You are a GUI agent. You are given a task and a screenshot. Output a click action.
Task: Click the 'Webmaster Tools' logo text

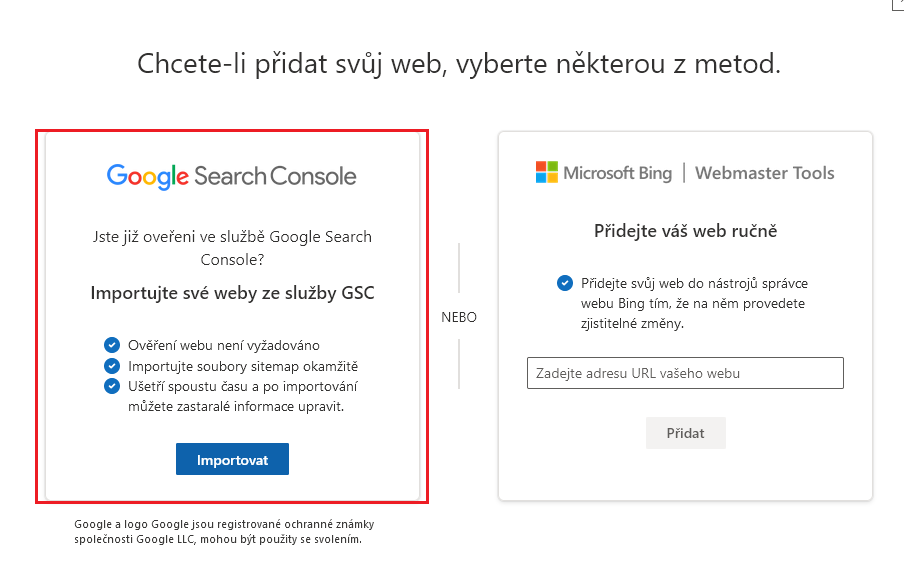point(764,173)
